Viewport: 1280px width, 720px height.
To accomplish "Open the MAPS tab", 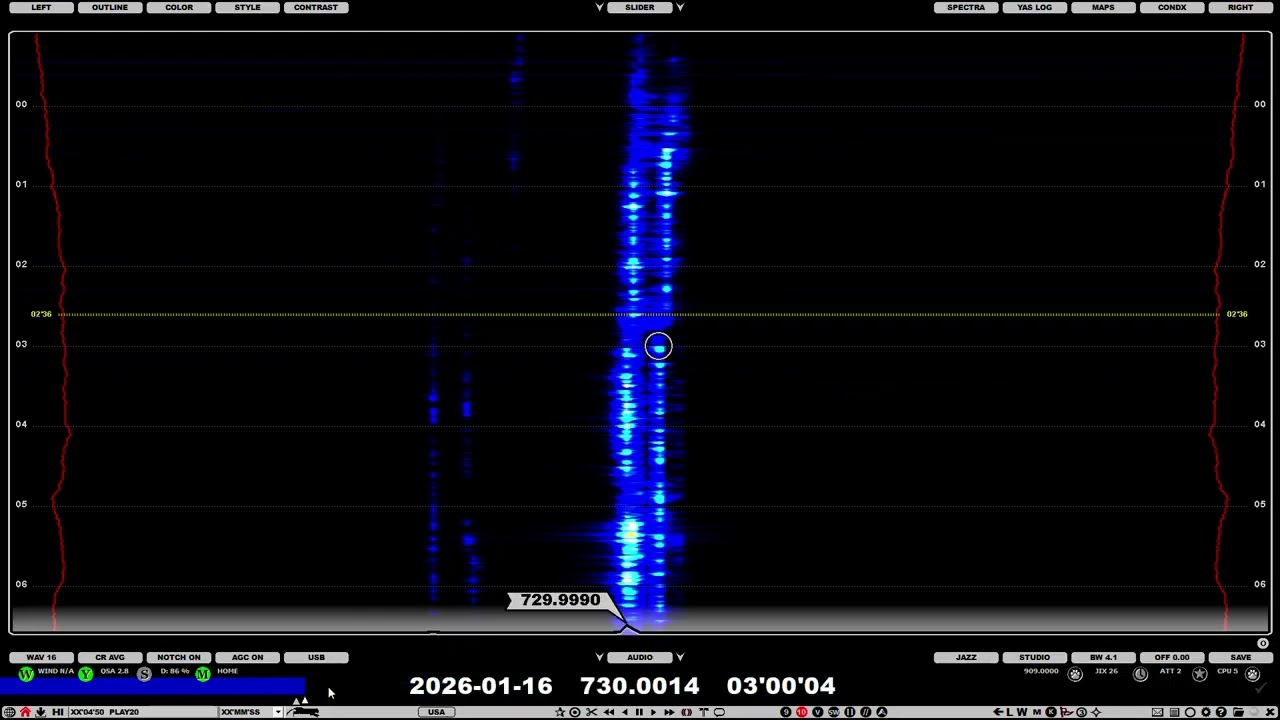I will tap(1103, 7).
